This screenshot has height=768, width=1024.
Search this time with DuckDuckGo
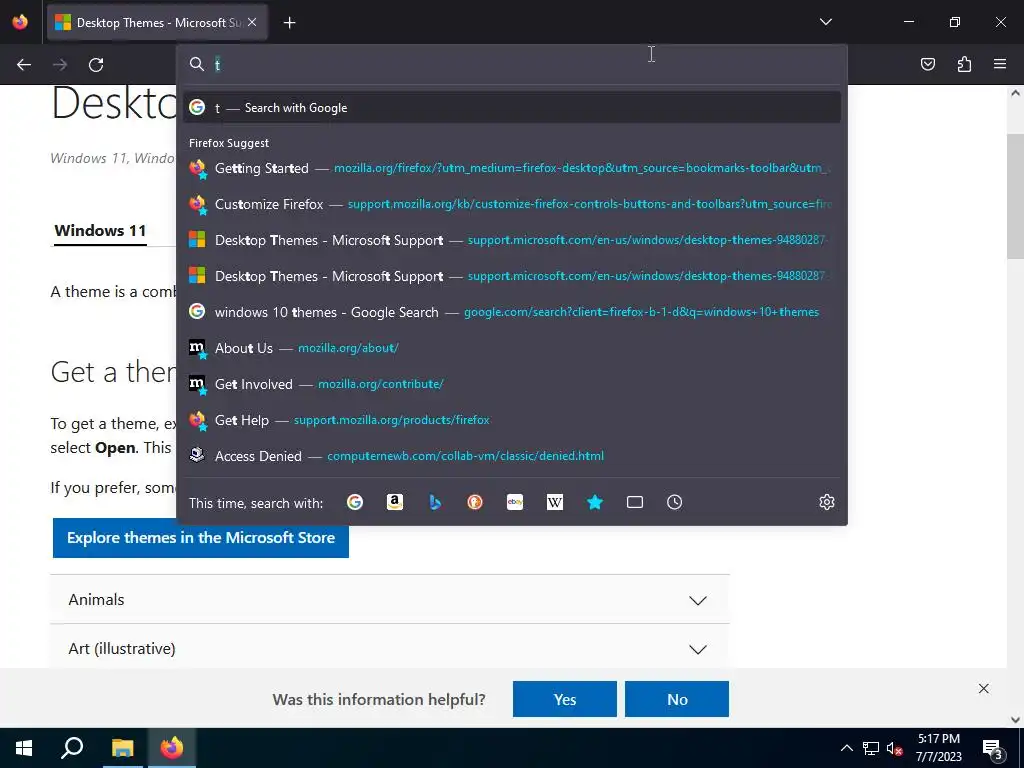(x=475, y=502)
